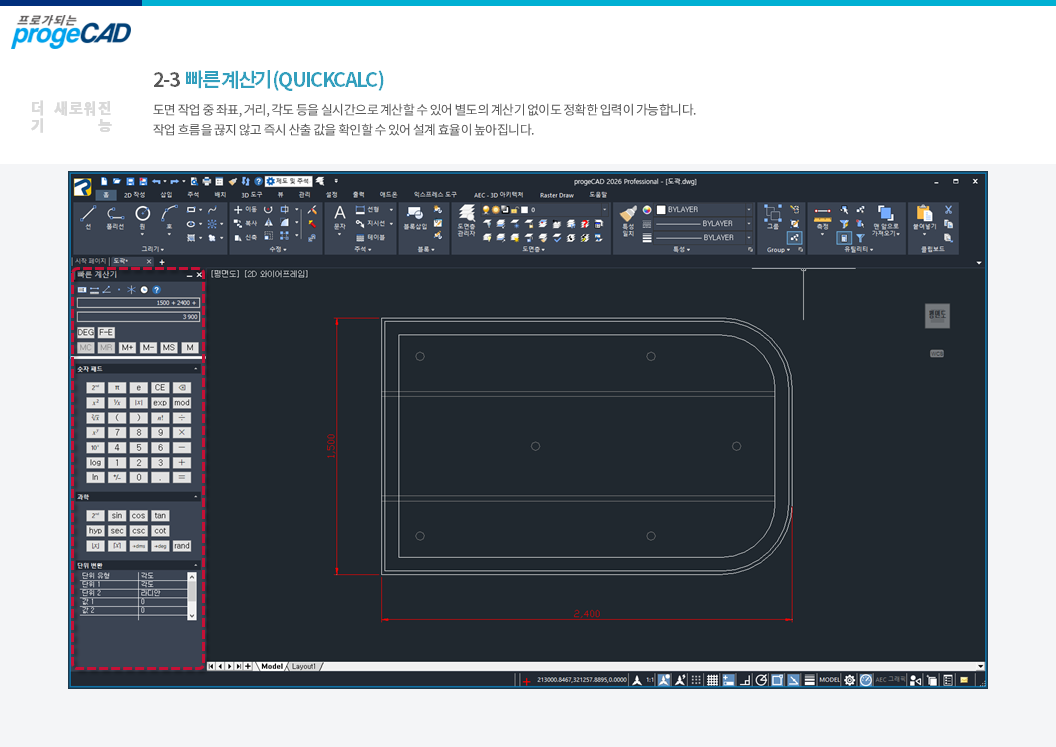Open the 2D 작성 ribbon tab
This screenshot has height=747, width=1056.
(135, 195)
